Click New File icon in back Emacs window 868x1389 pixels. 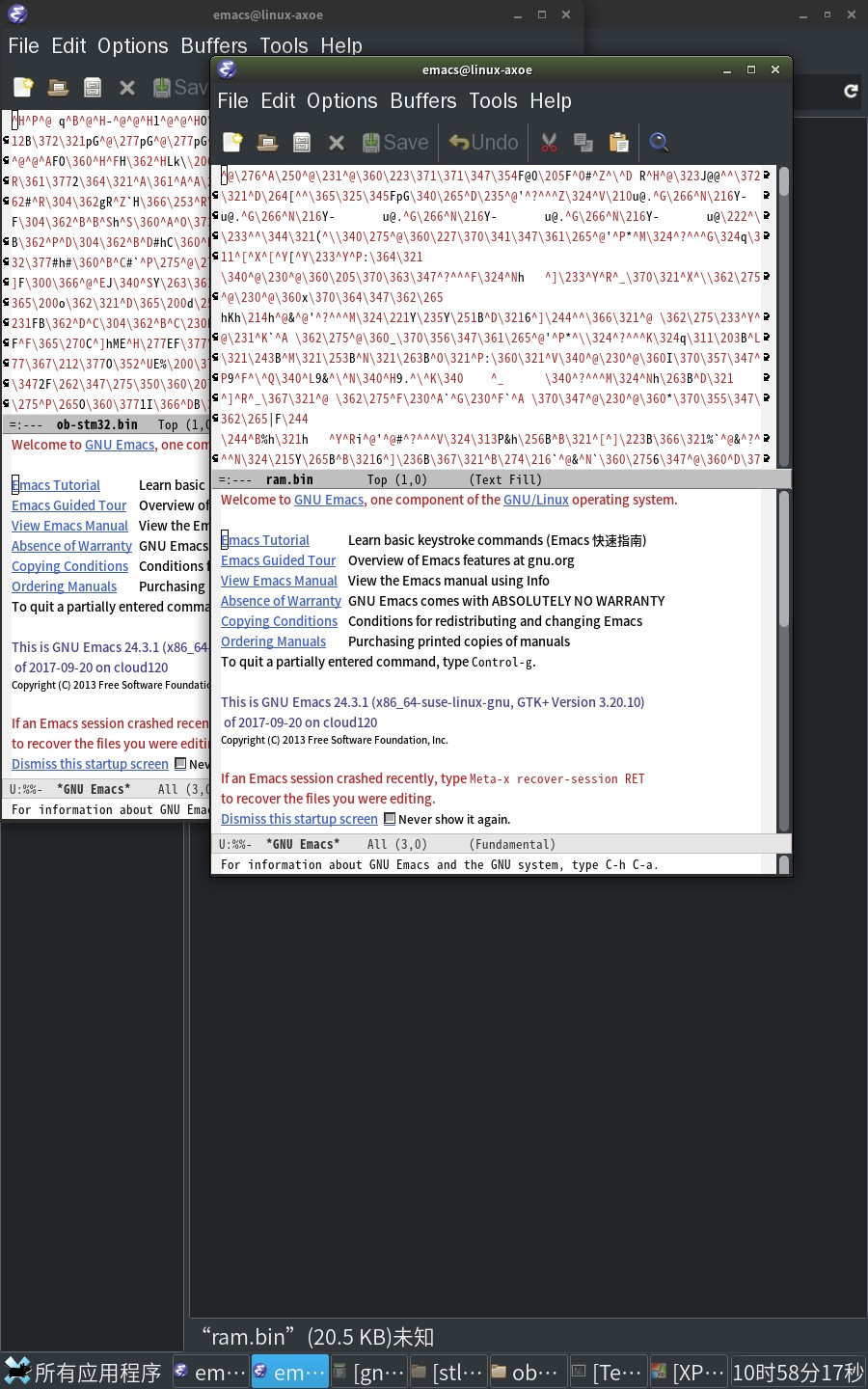click(24, 88)
